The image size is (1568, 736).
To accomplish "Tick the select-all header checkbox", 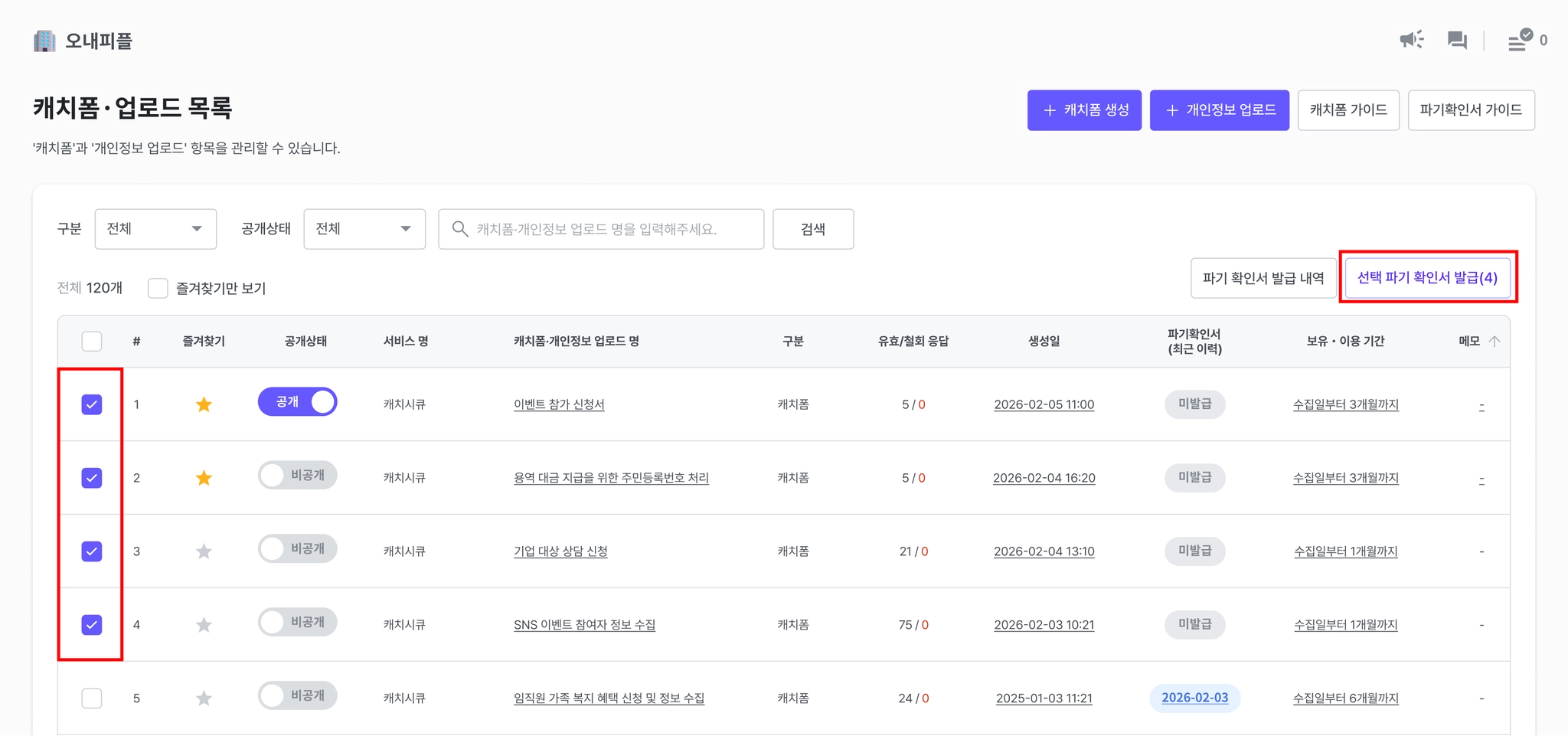I will 92,341.
